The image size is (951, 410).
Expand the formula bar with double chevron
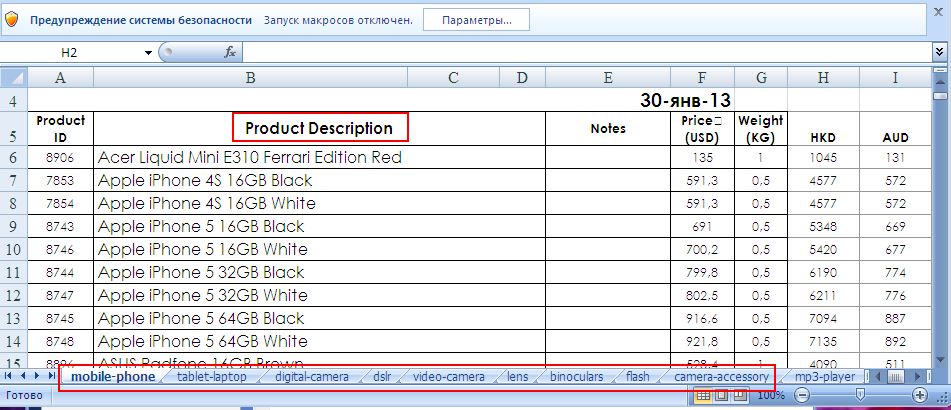940,53
